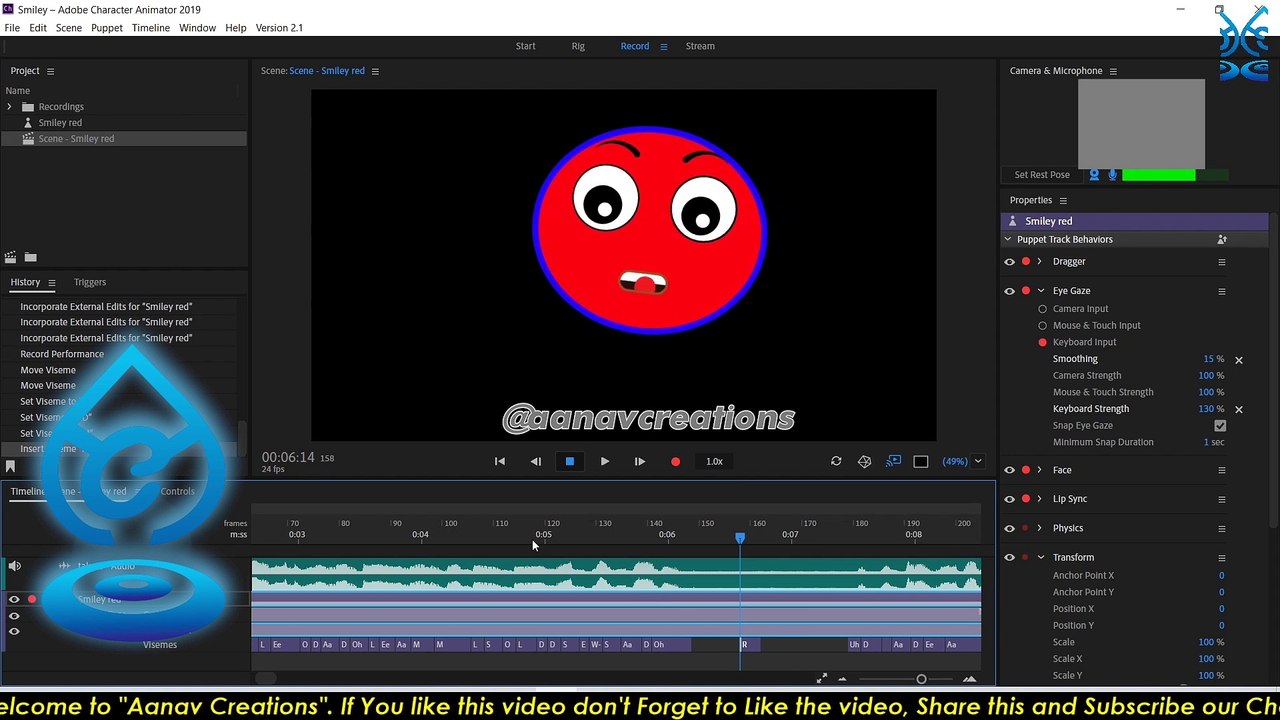Image resolution: width=1280 pixels, height=720 pixels.
Task: Open Eye Gaze behavior menu
Action: click(1221, 291)
